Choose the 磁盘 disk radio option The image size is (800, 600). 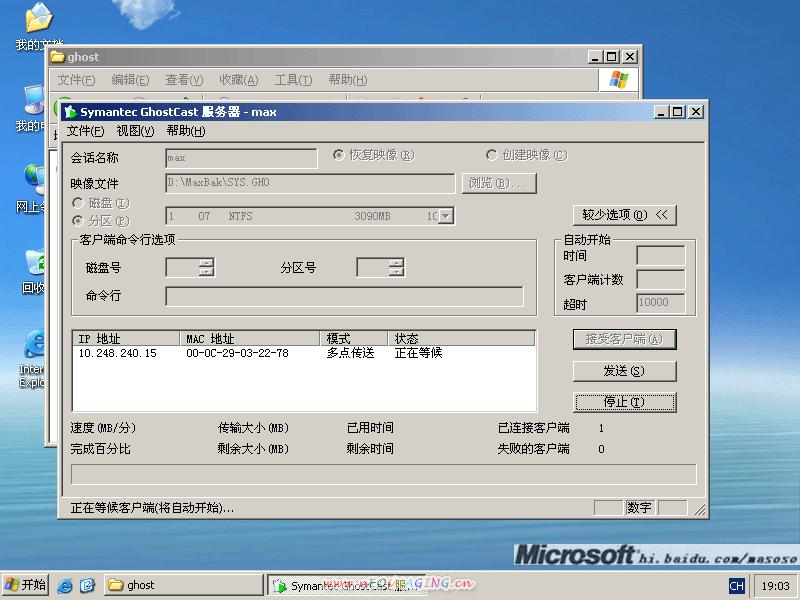77,203
